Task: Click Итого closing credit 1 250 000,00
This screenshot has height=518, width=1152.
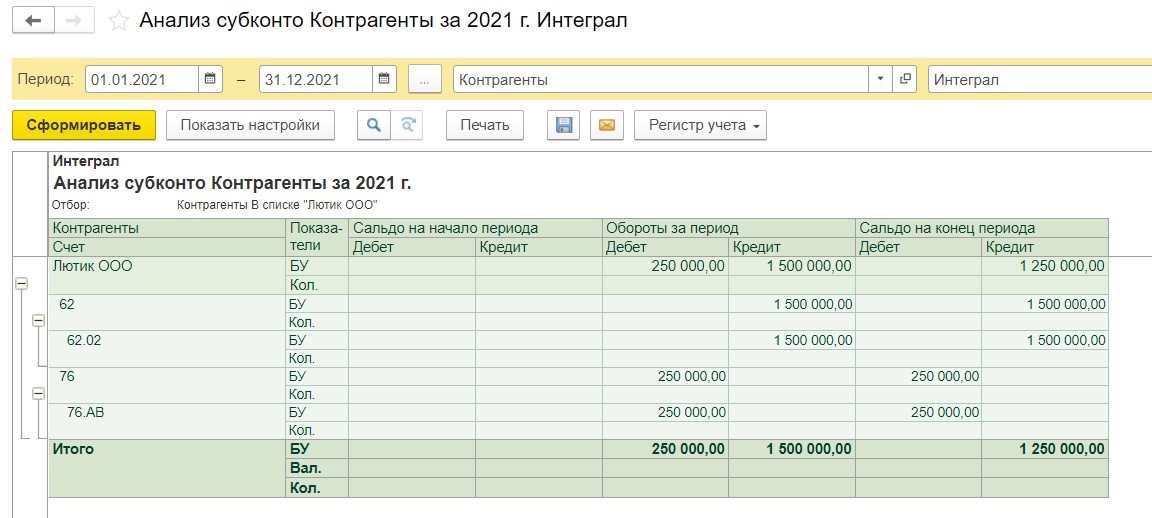Action: click(1045, 449)
